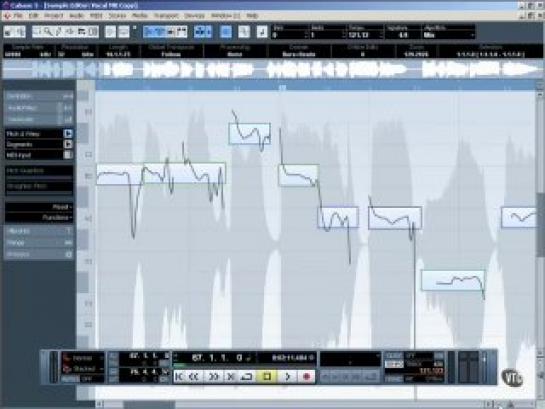
Task: Open the Functions dropdown in inspector
Action: coord(39,218)
